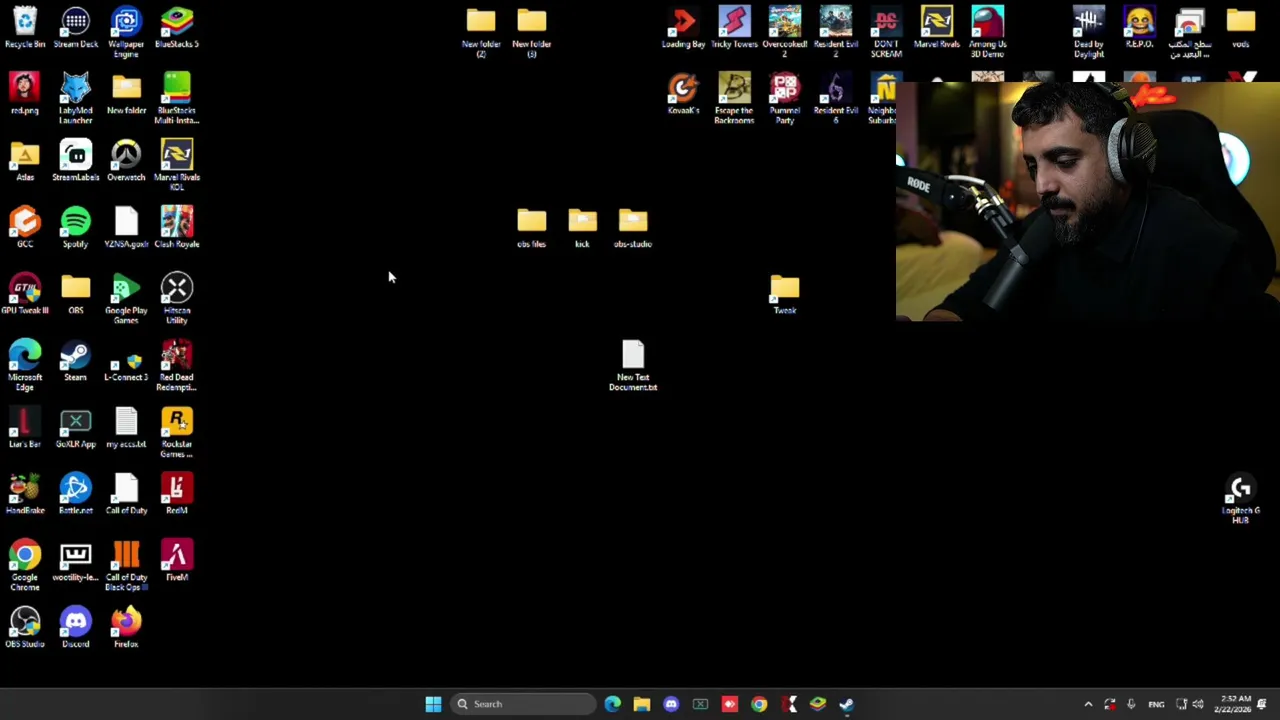Launch Spotify from the desktop
Image resolution: width=1280 pixels, height=720 pixels.
point(76,227)
